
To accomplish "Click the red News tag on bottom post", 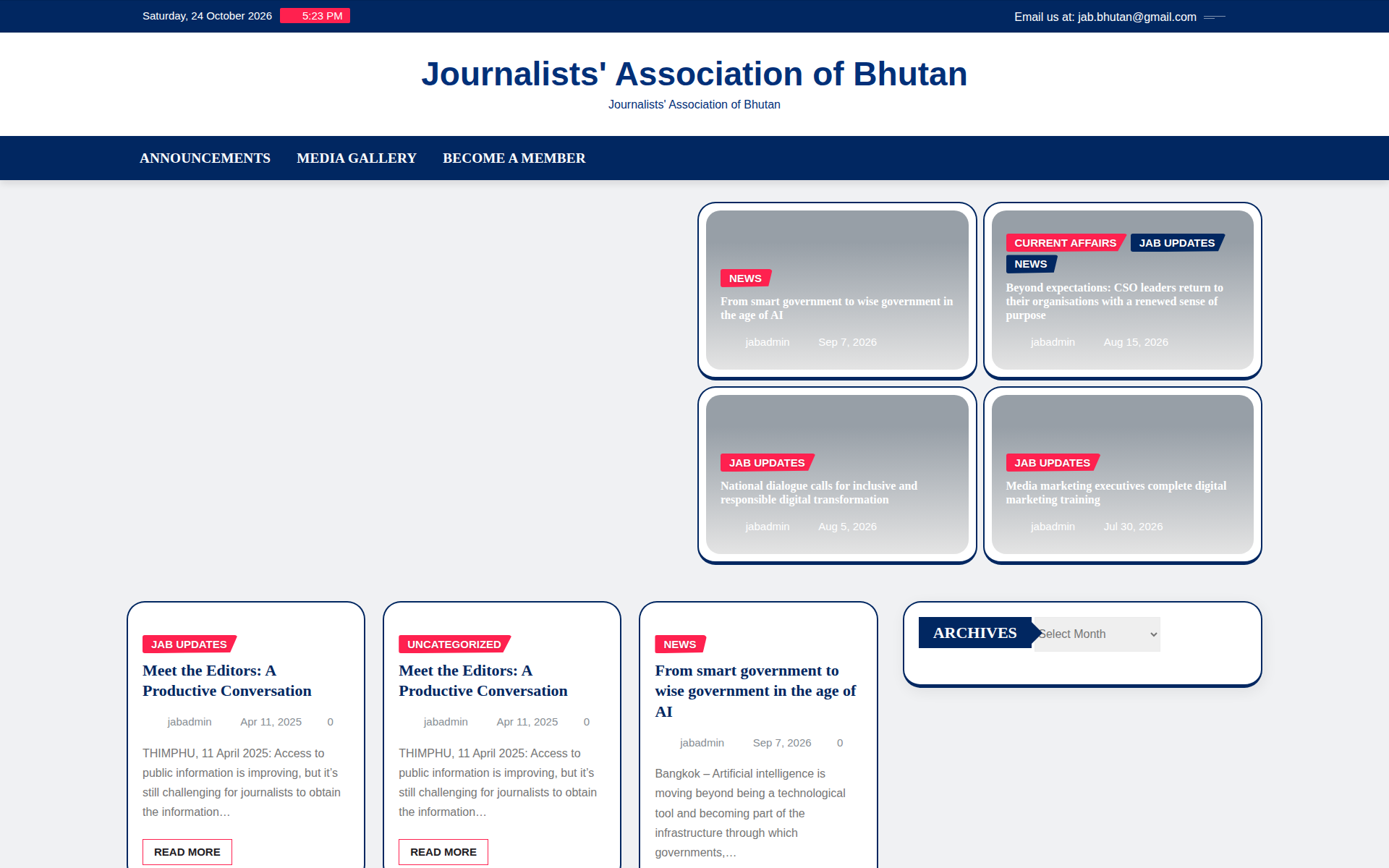I will coord(680,644).
